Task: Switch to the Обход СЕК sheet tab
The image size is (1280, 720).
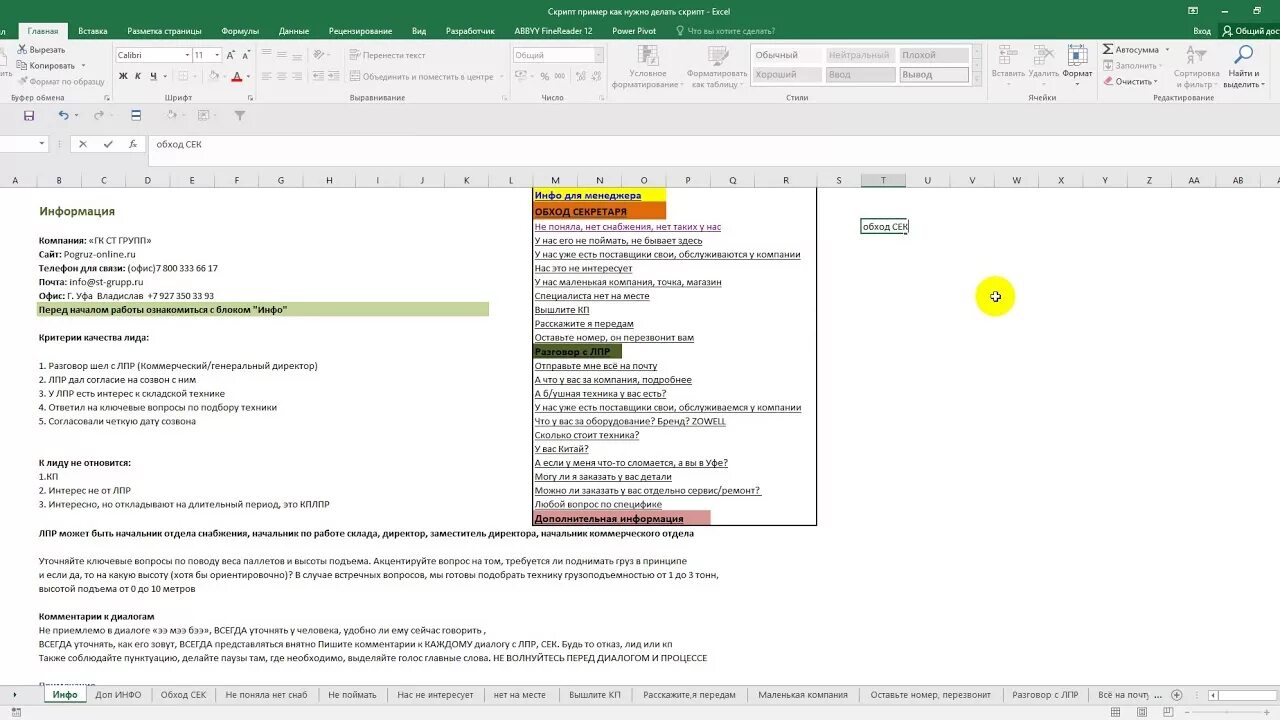Action: [x=183, y=694]
